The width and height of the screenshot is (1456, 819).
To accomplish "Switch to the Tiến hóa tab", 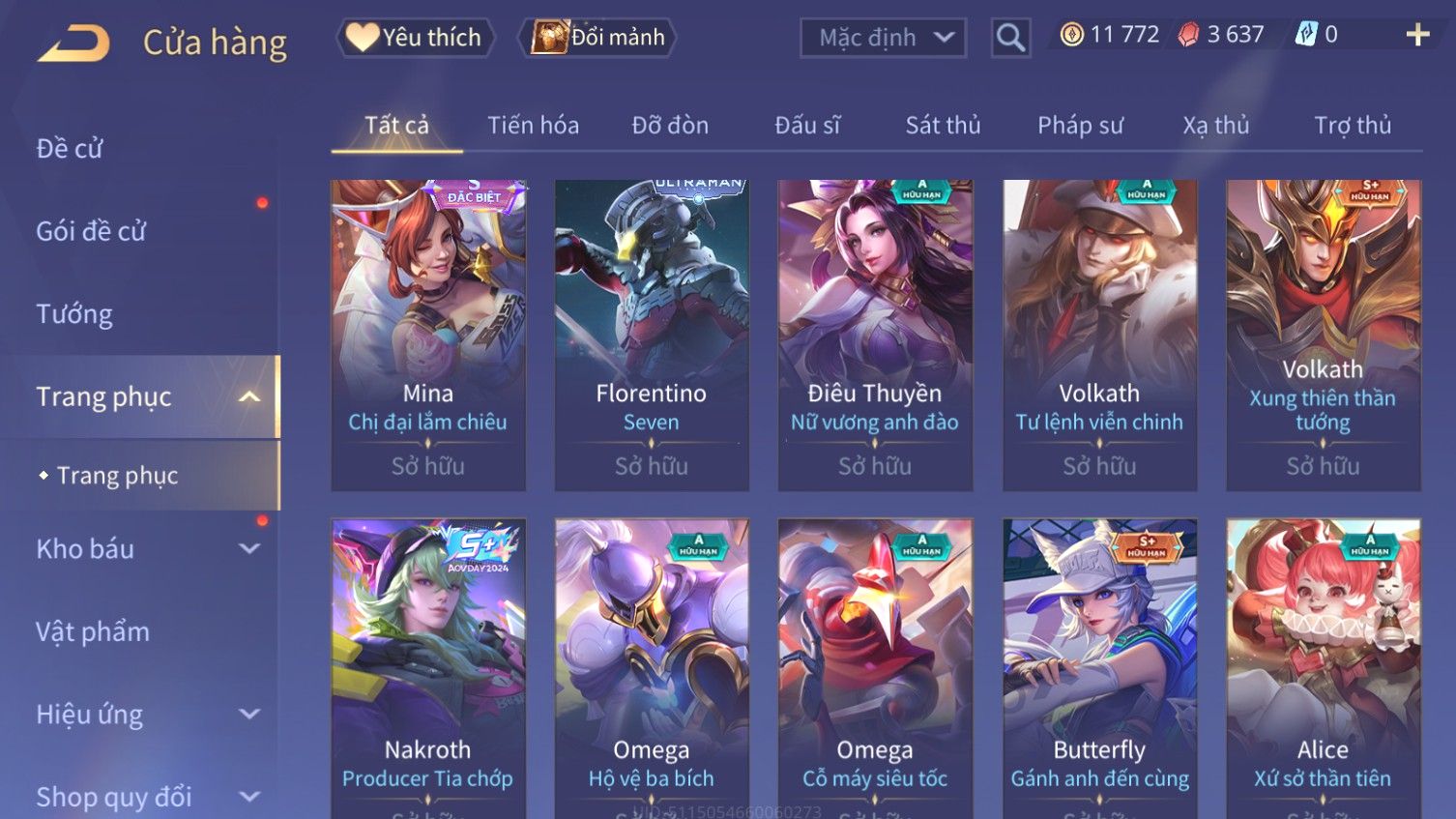I will coord(533,125).
